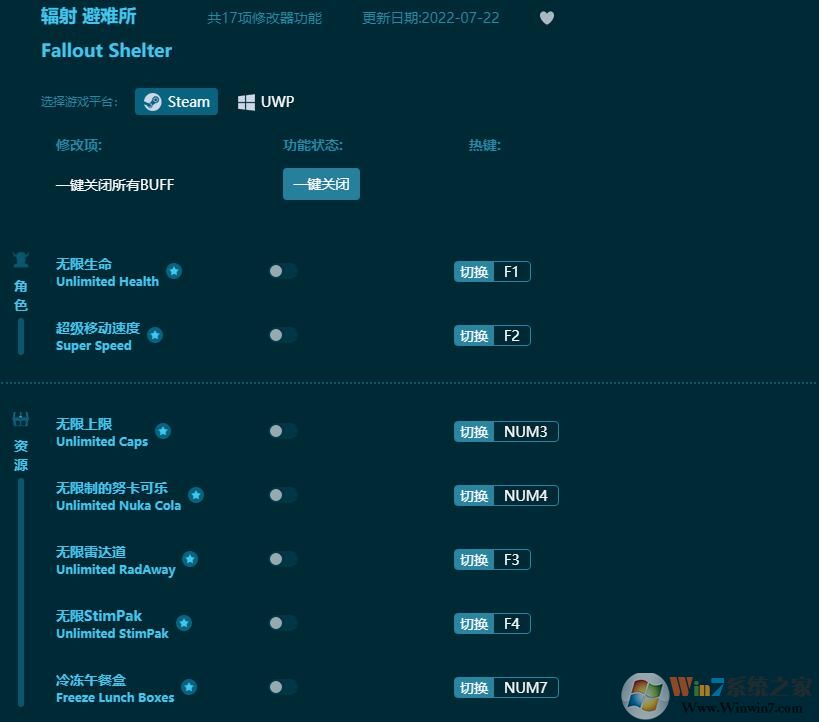This screenshot has height=722, width=819.
Task: Click the F4 hotkey field
Action: coord(512,623)
